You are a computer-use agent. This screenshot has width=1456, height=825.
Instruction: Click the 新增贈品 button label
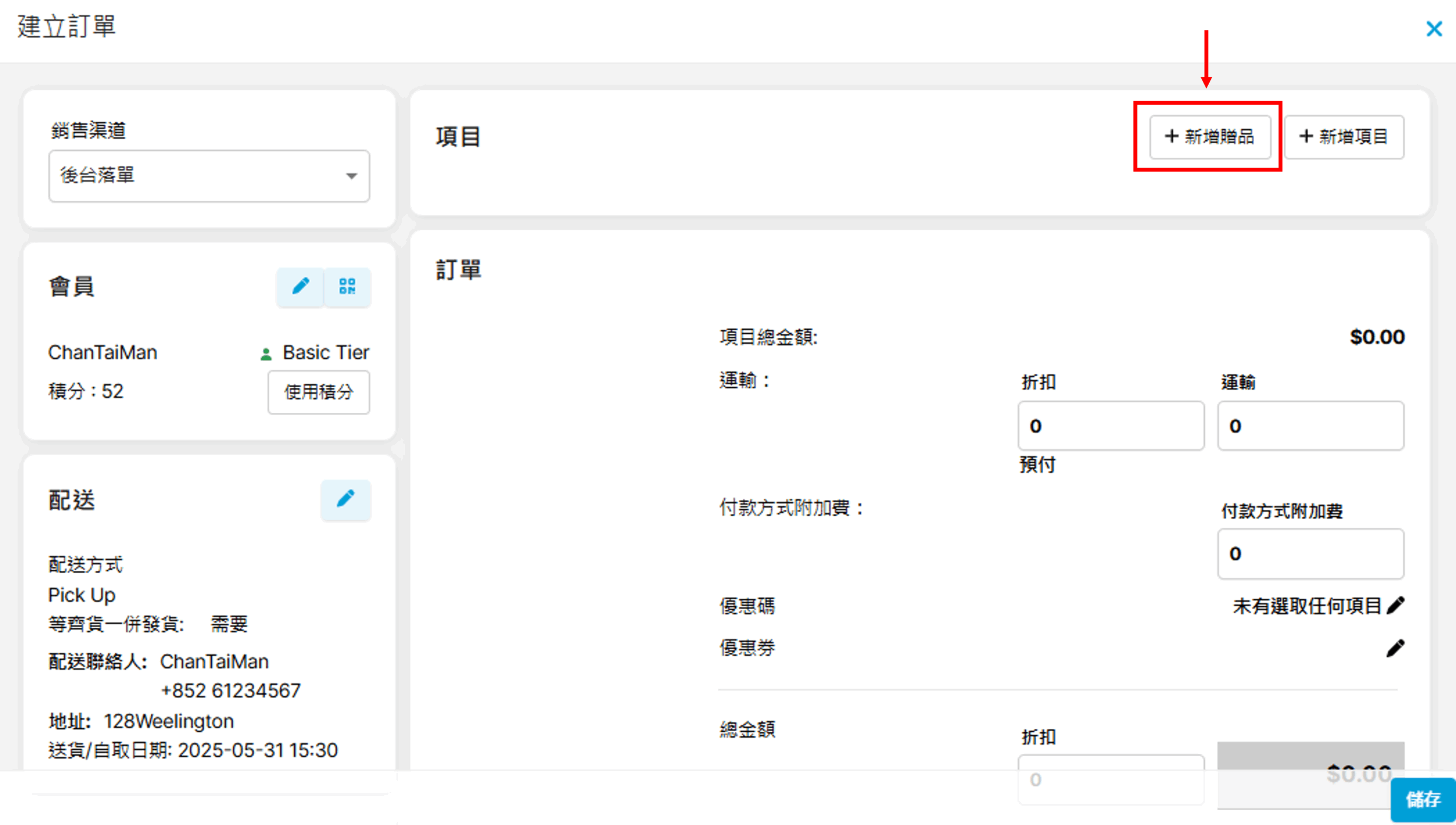pos(1219,136)
